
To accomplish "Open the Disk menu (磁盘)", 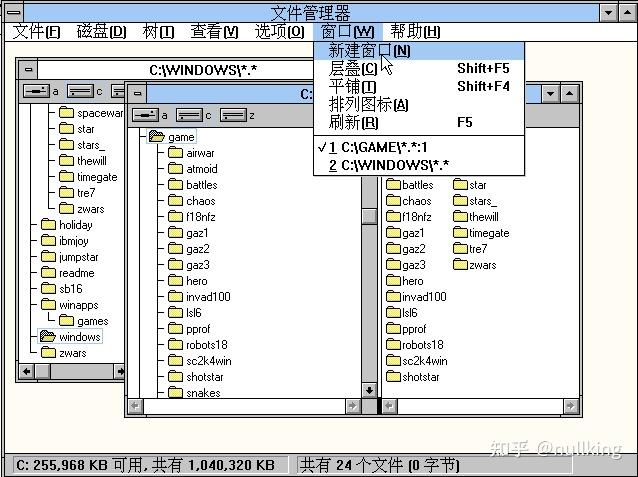I will 101,32.
